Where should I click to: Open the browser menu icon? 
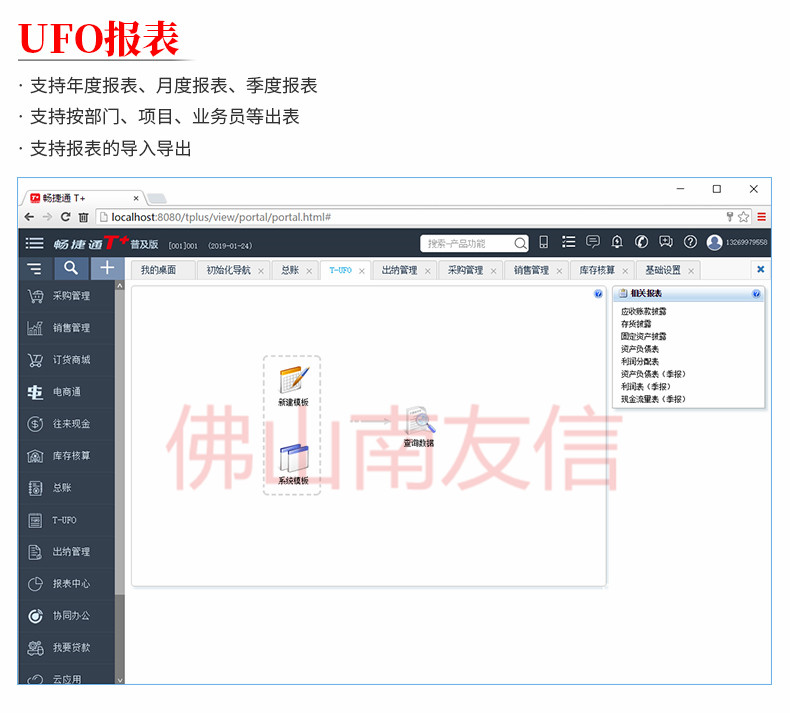761,217
